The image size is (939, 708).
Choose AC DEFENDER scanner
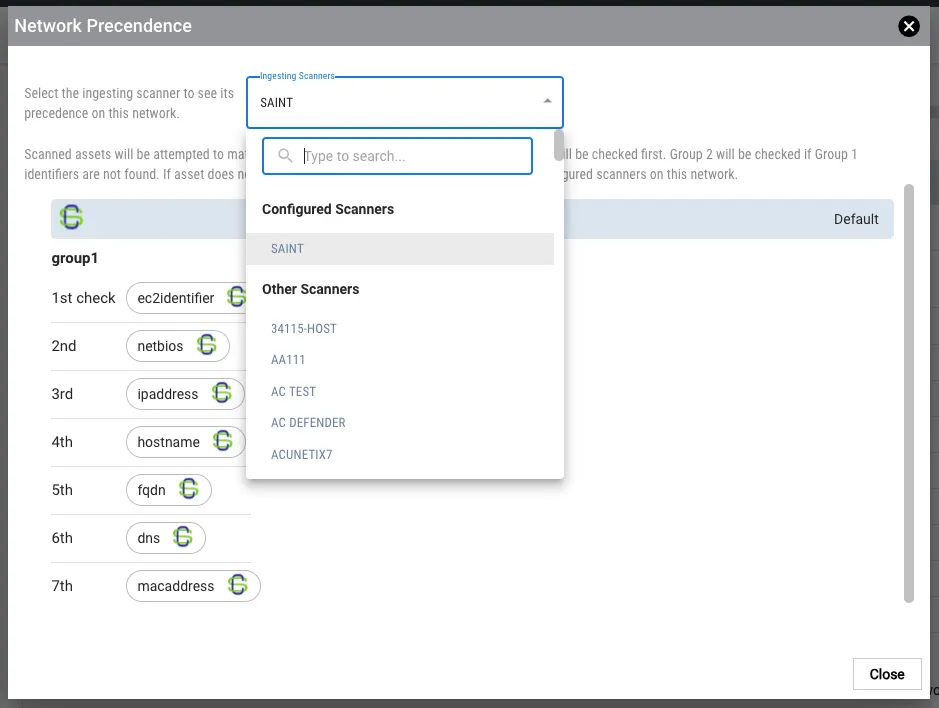point(308,422)
